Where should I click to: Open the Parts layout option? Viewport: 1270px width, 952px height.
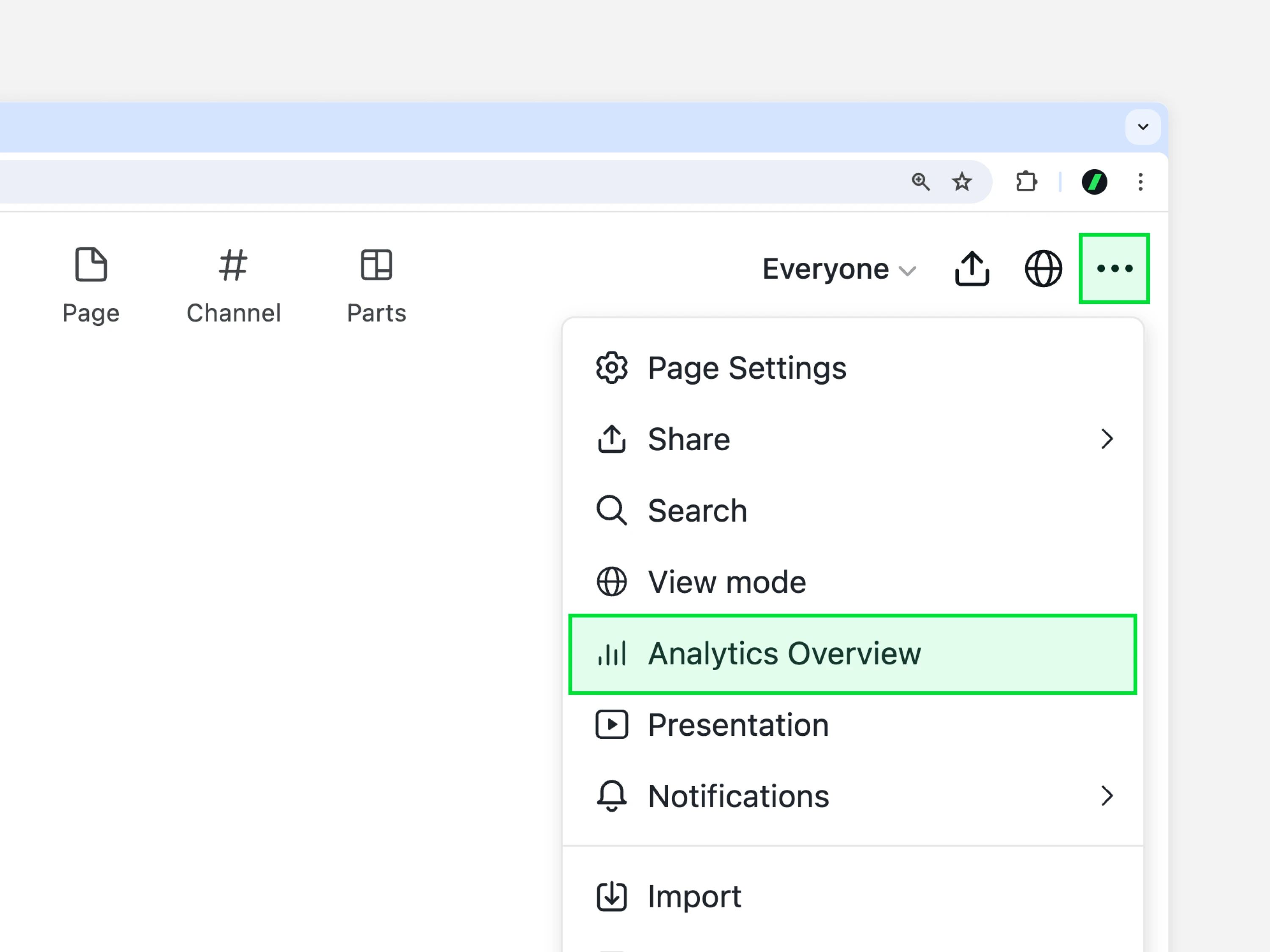point(377,286)
